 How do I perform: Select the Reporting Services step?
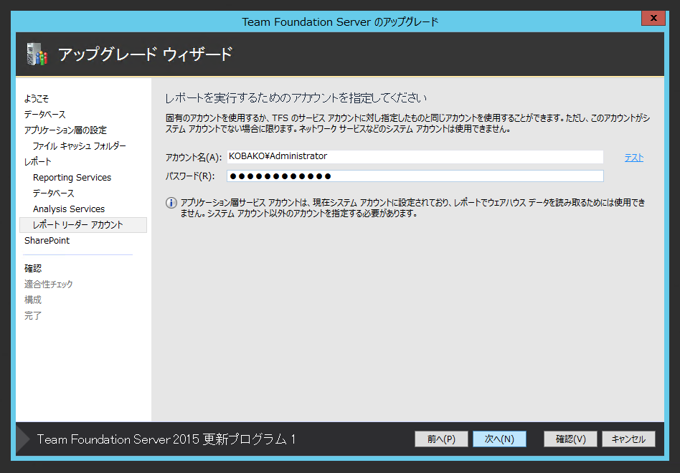tap(72, 177)
